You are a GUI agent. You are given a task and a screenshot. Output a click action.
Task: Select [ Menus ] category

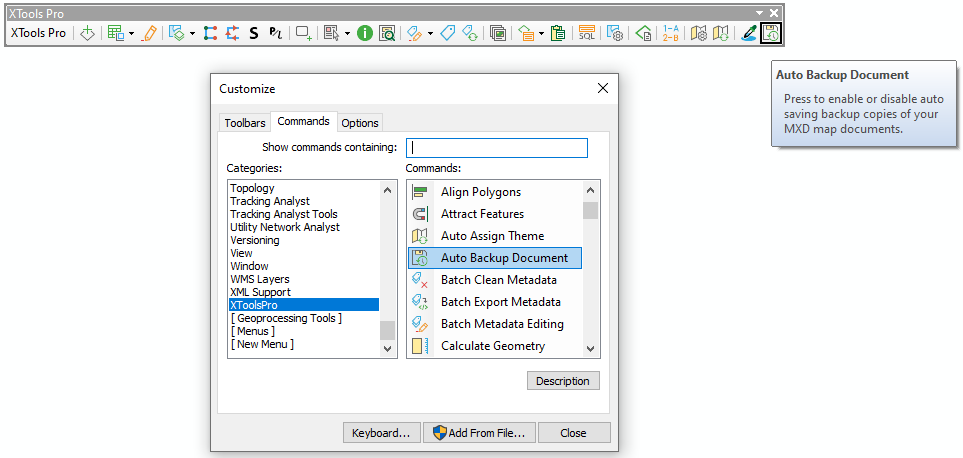pyautogui.click(x=252, y=331)
